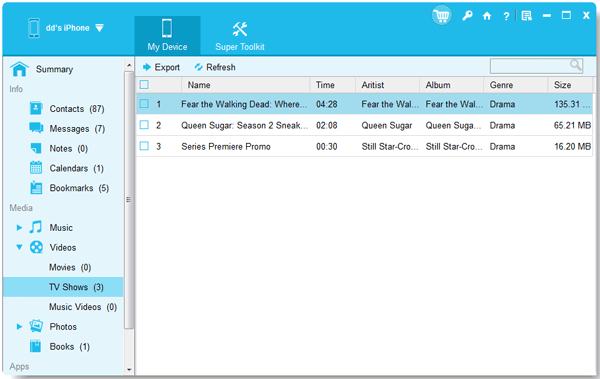The image size is (600, 379).
Task: Click the Export button label
Action: pos(167,67)
